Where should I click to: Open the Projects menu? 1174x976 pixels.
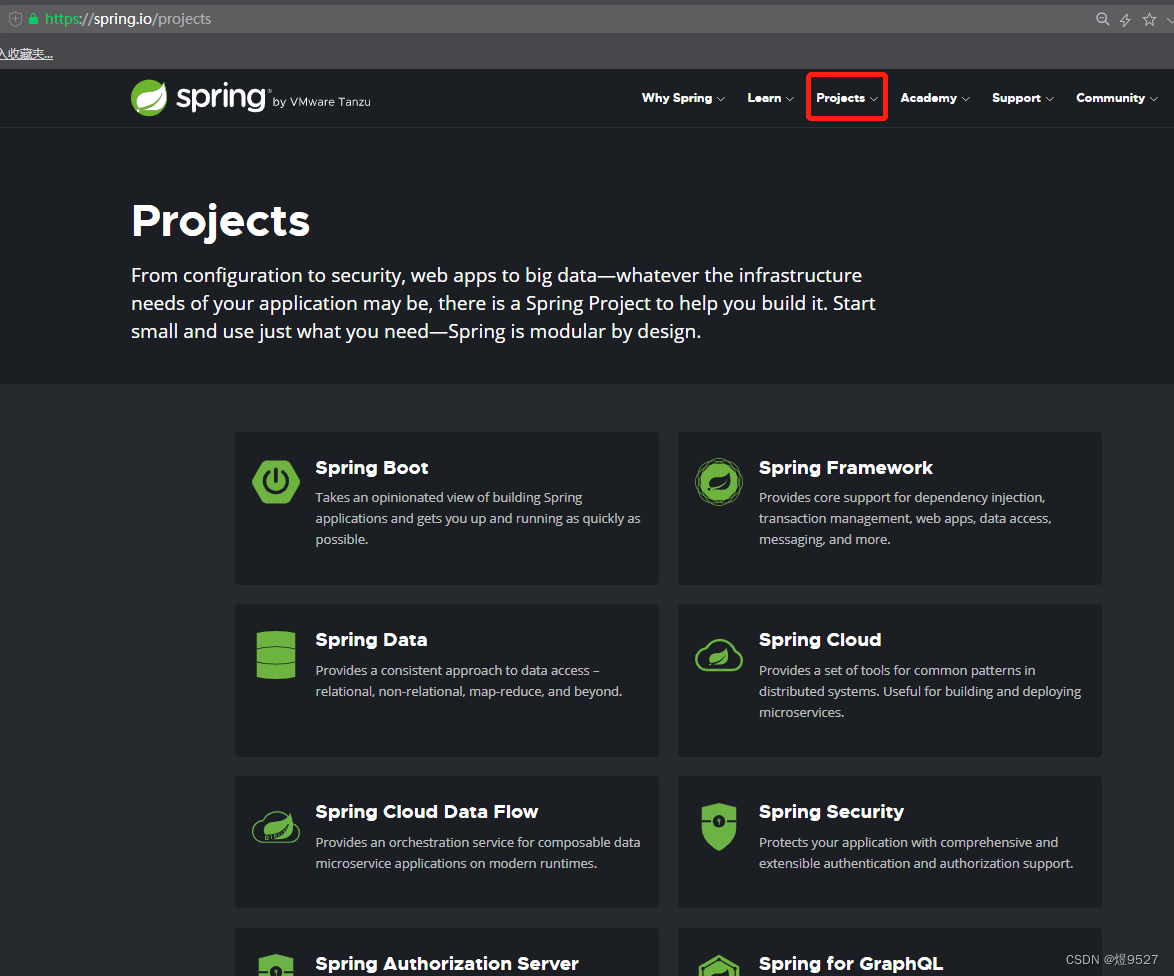[x=847, y=98]
